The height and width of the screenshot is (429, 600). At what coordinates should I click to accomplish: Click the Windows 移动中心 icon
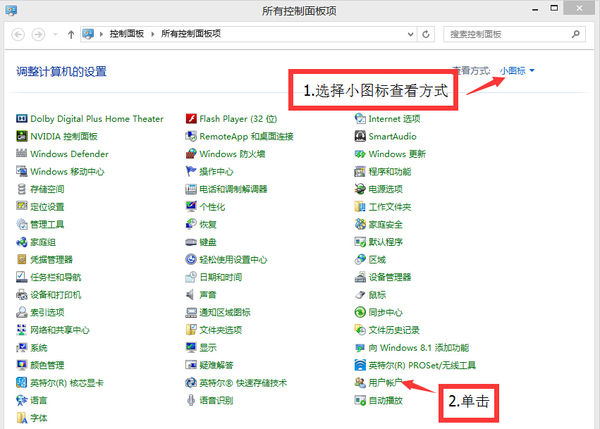21,171
